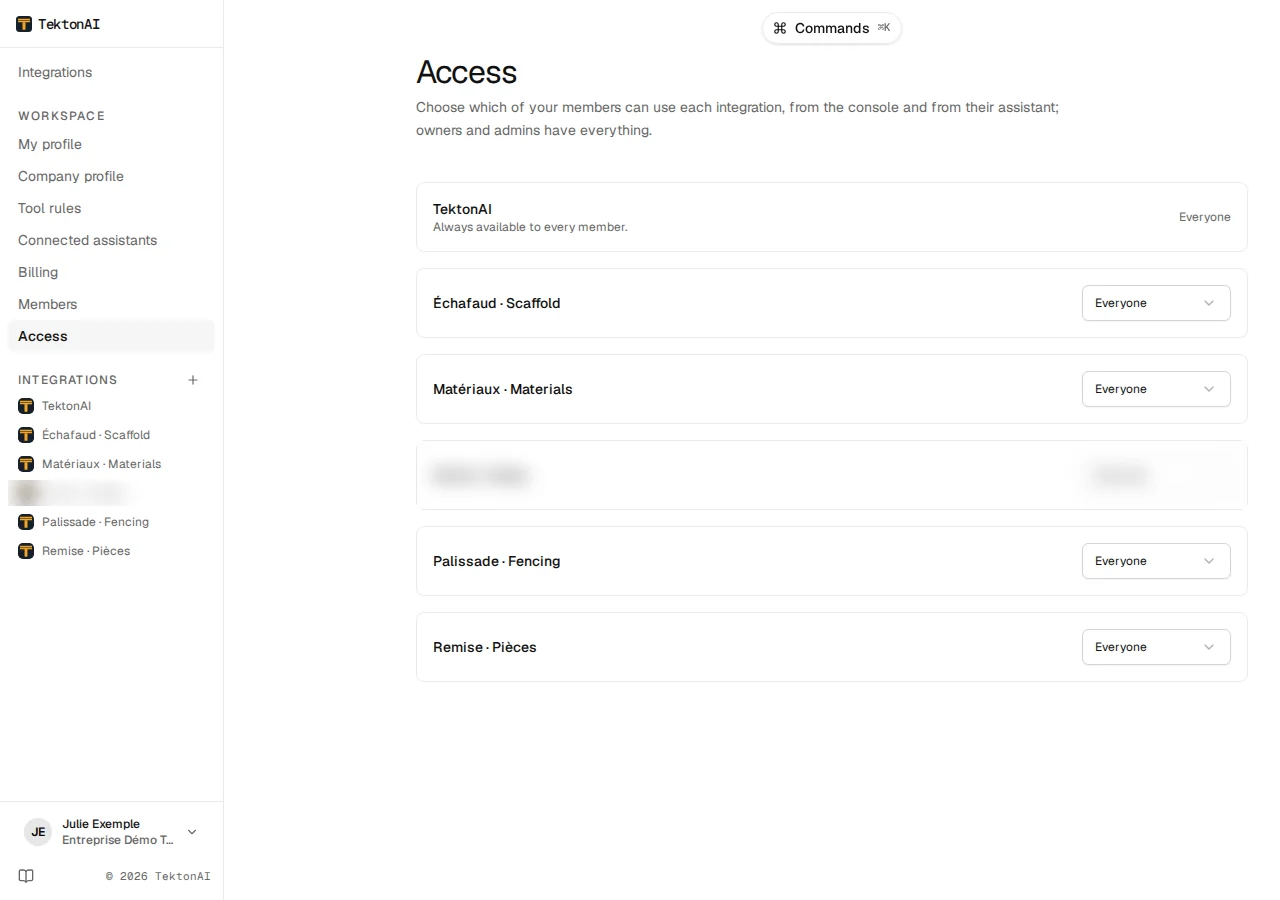Open Échafaud · Scaffold access dropdown
1280x900 pixels.
coord(1156,303)
